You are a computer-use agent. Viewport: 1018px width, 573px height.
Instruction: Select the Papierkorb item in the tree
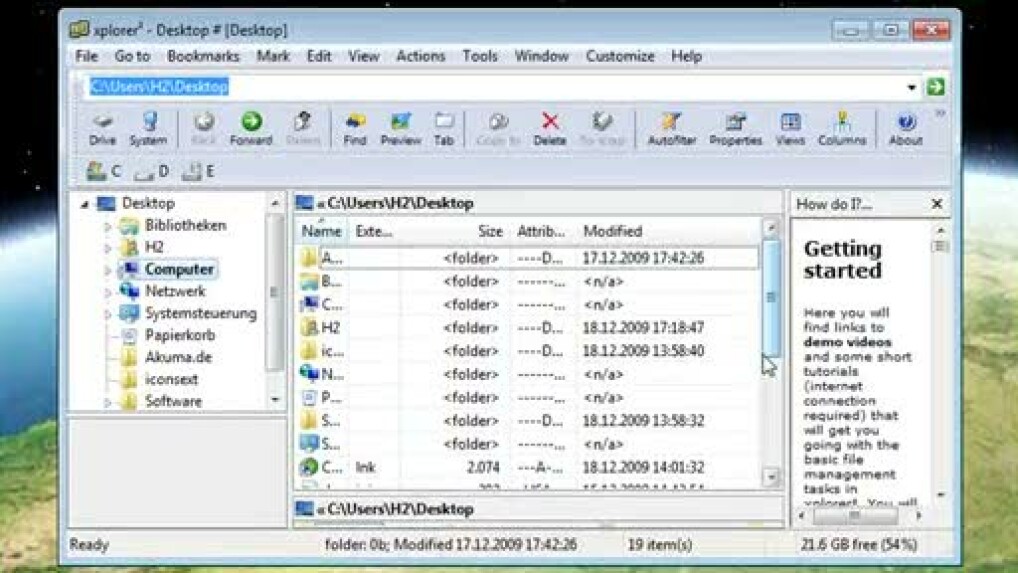[x=179, y=335]
